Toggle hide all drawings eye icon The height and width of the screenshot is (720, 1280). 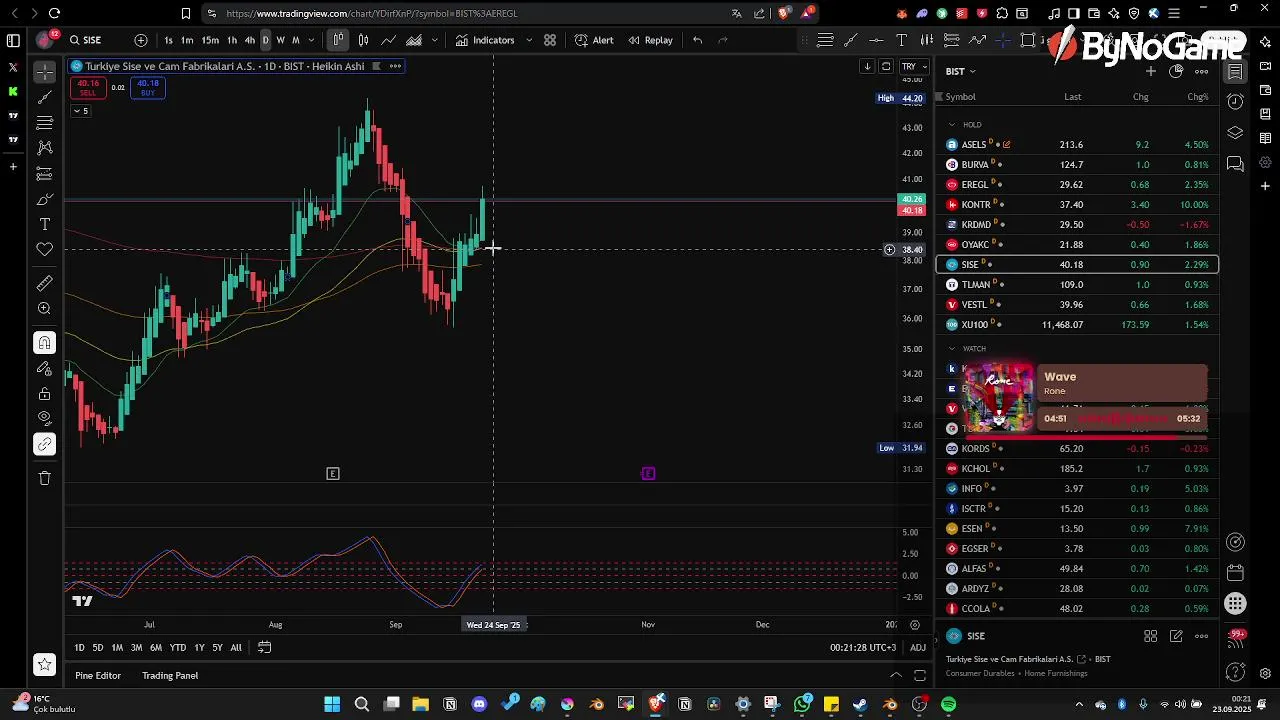(44, 418)
